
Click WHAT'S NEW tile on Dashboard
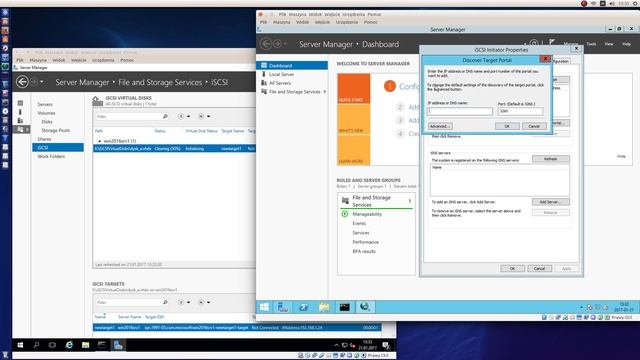pyautogui.click(x=353, y=119)
